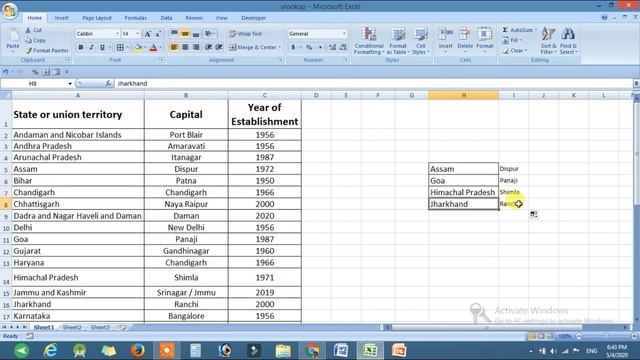Switch to the Page Layout tab

97,18
